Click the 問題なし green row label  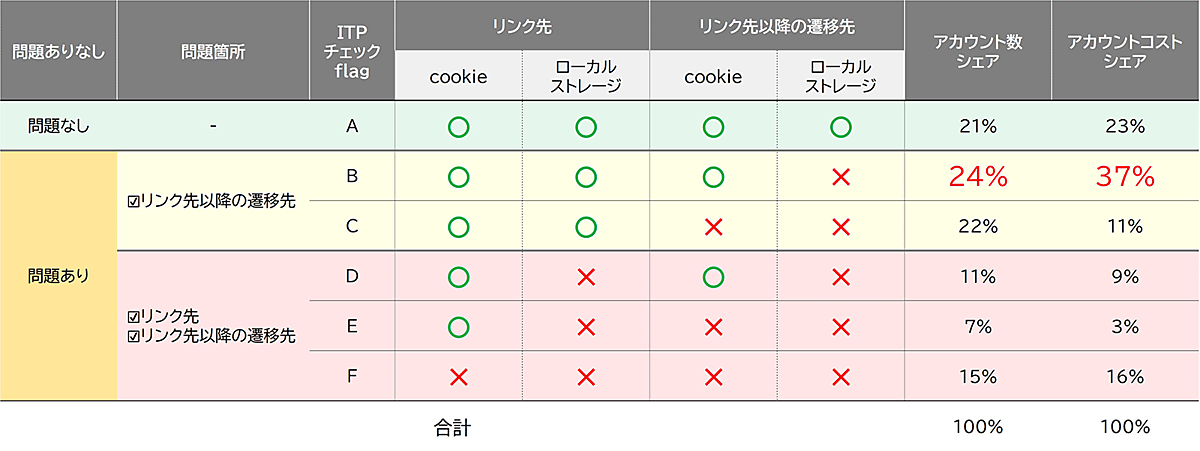[59, 127]
